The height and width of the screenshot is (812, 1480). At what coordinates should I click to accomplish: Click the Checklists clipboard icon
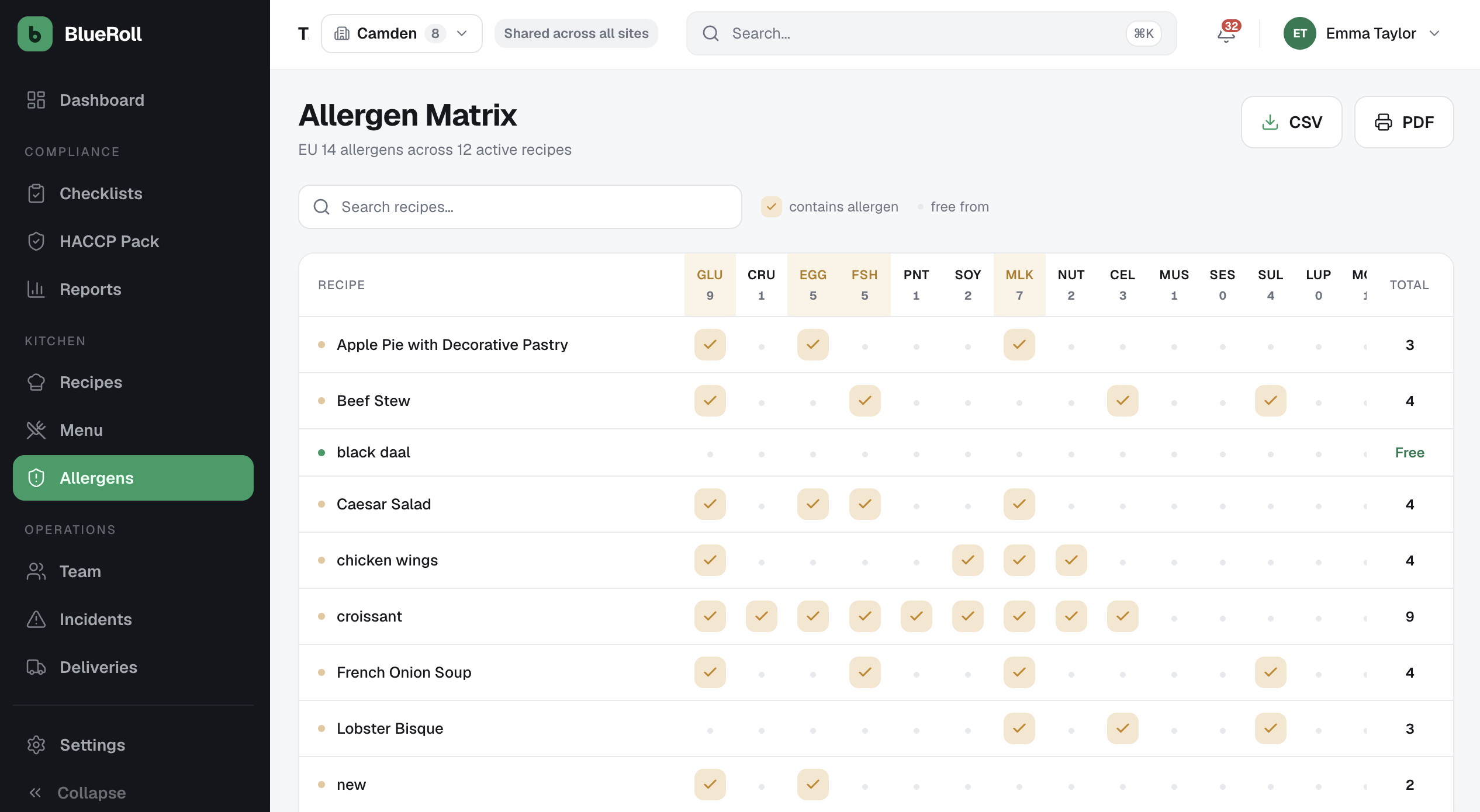(36, 193)
